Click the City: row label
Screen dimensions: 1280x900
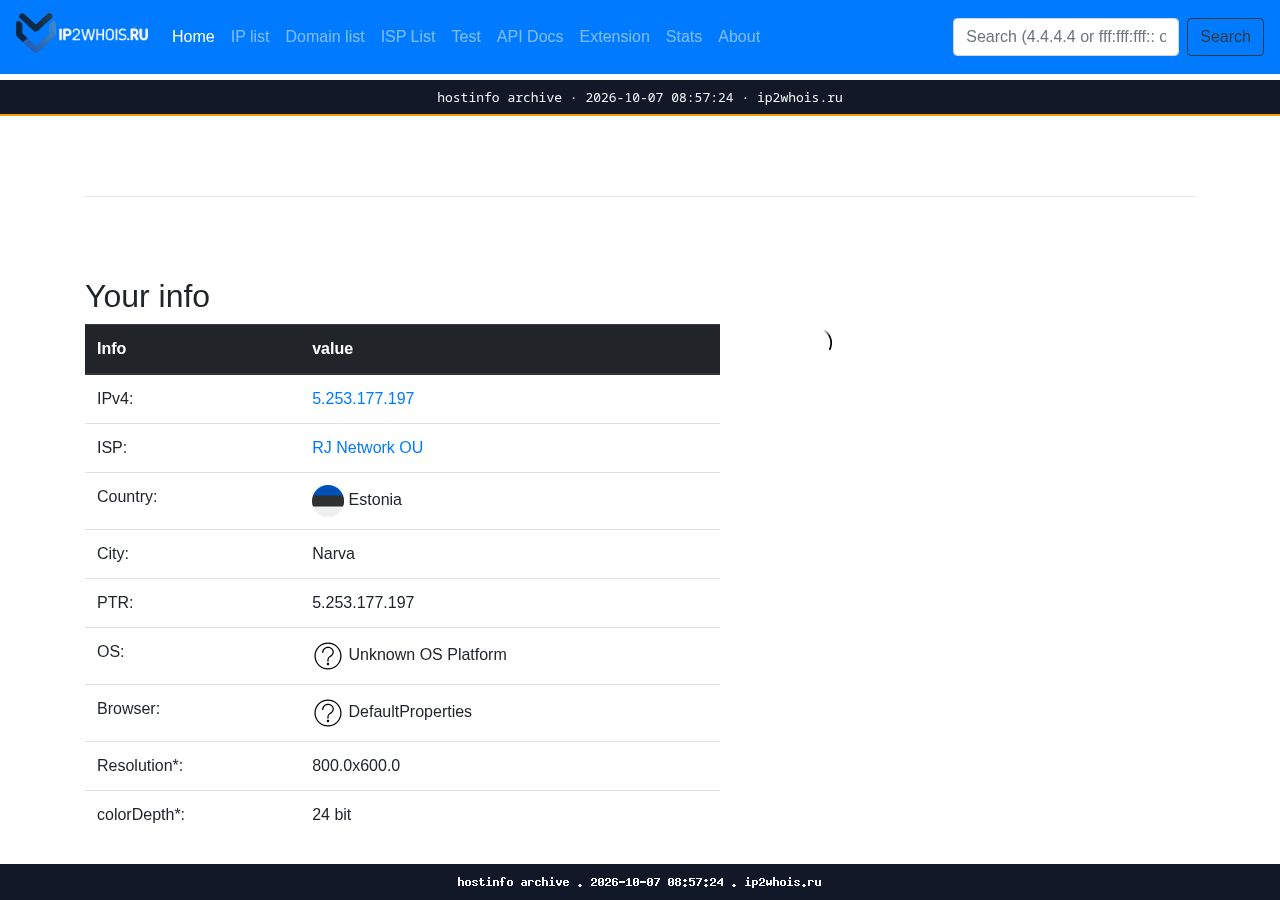pyautogui.click(x=113, y=554)
